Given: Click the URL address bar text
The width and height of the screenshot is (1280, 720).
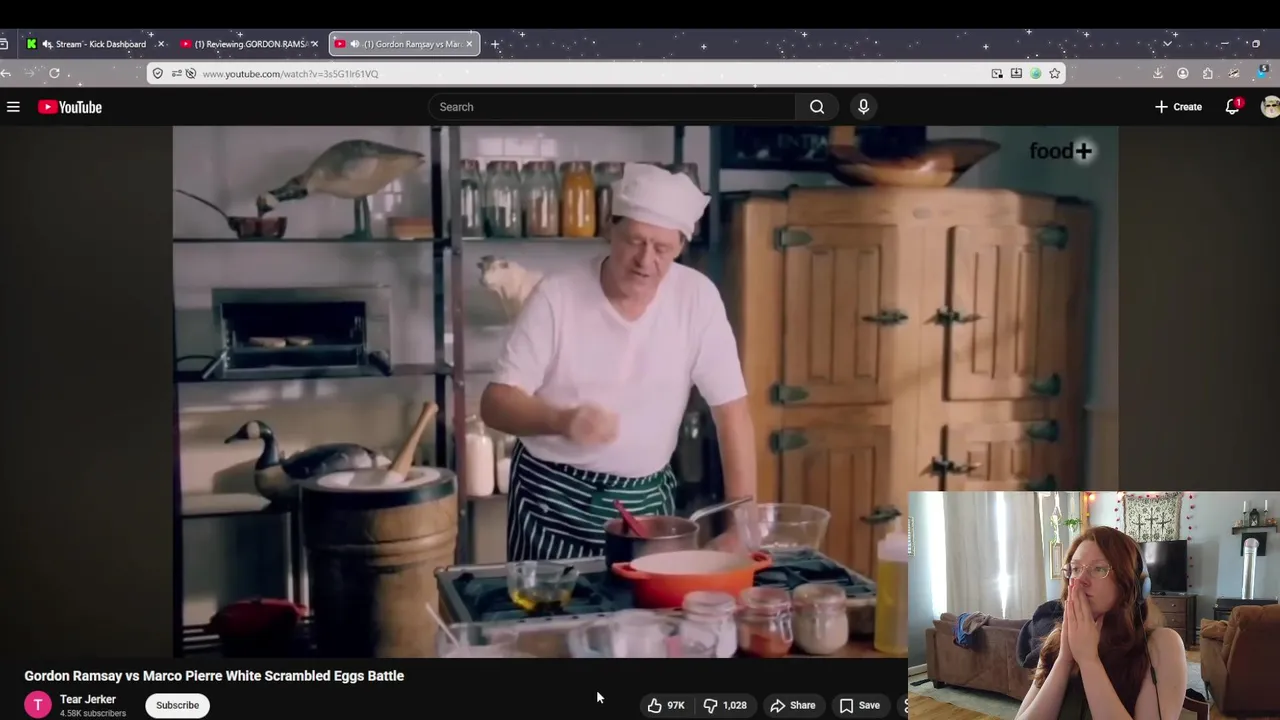Looking at the screenshot, I should [290, 74].
